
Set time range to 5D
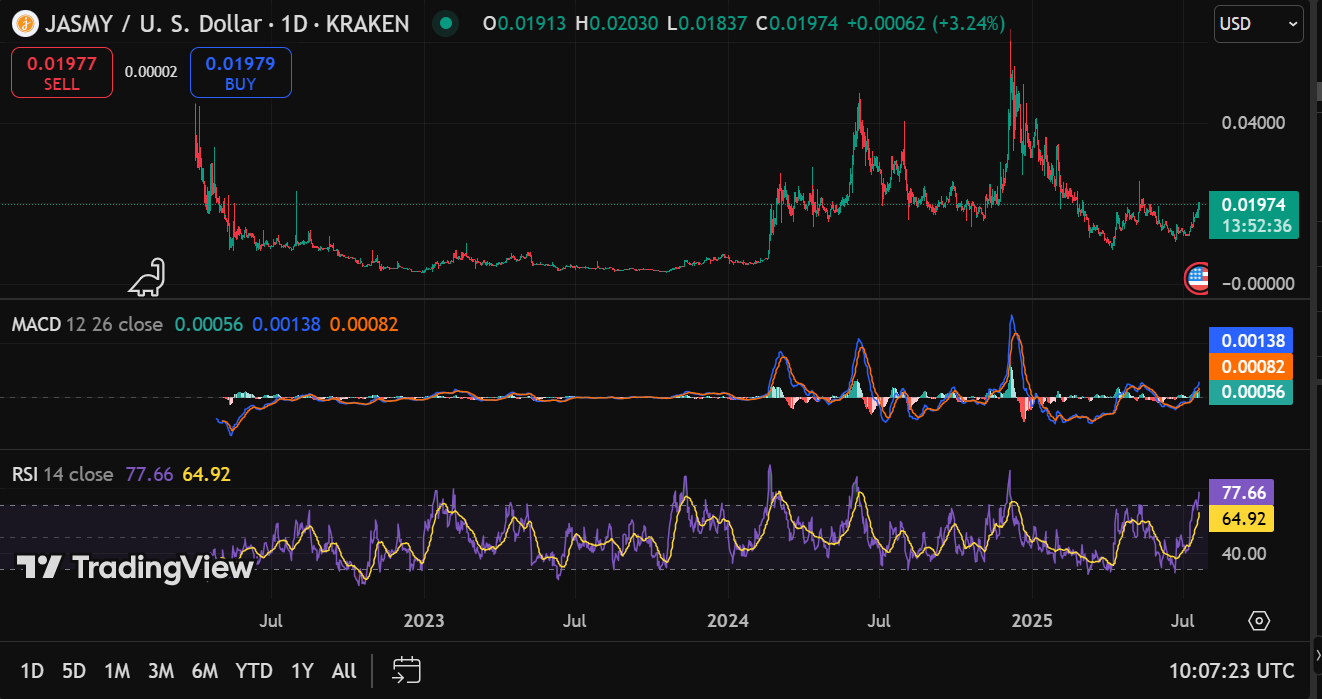tap(74, 671)
